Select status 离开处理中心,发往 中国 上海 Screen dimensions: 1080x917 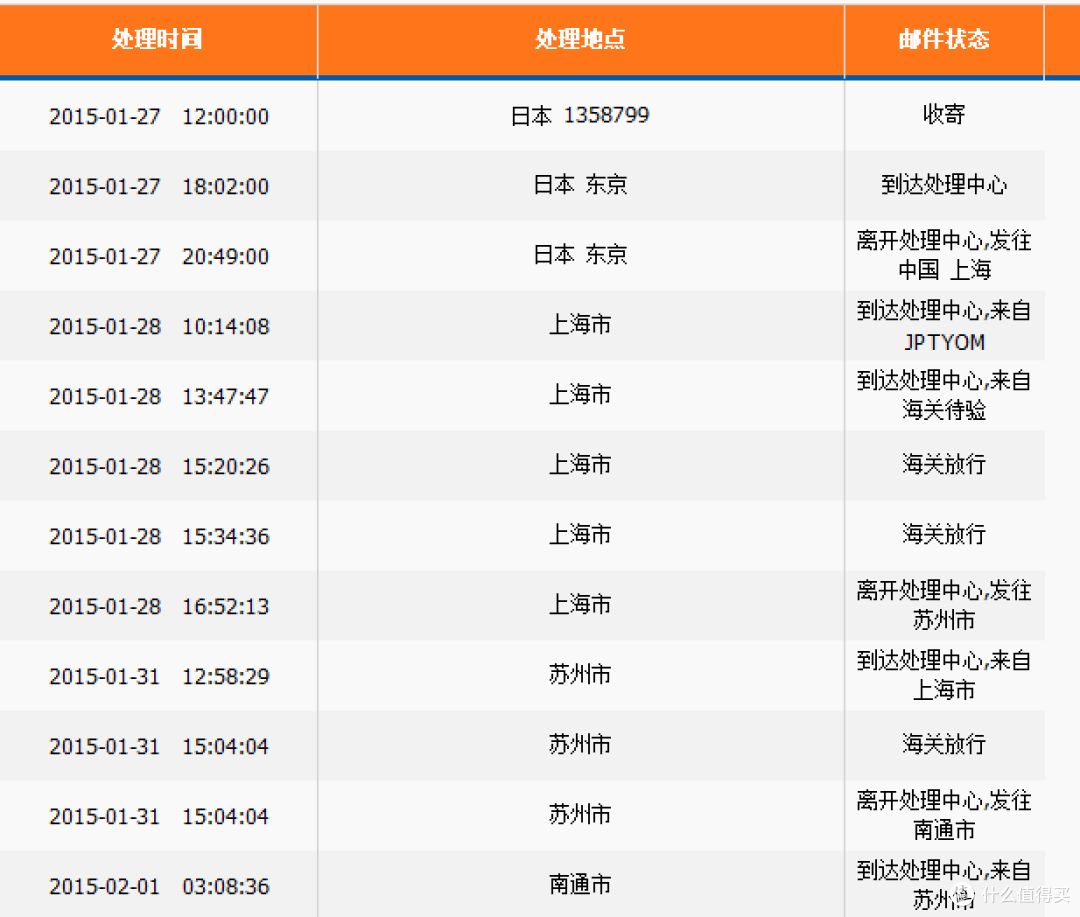pyautogui.click(x=944, y=255)
